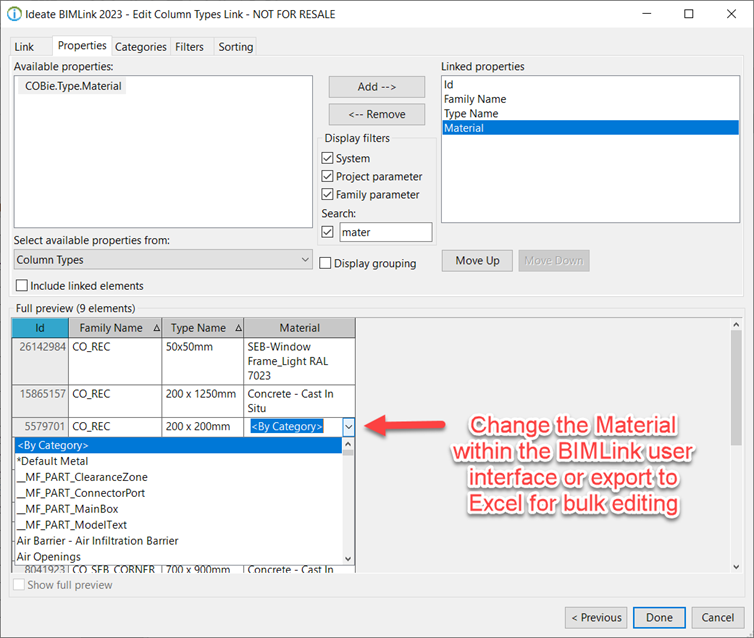Click the Done button
754x638 pixels.
click(x=659, y=617)
